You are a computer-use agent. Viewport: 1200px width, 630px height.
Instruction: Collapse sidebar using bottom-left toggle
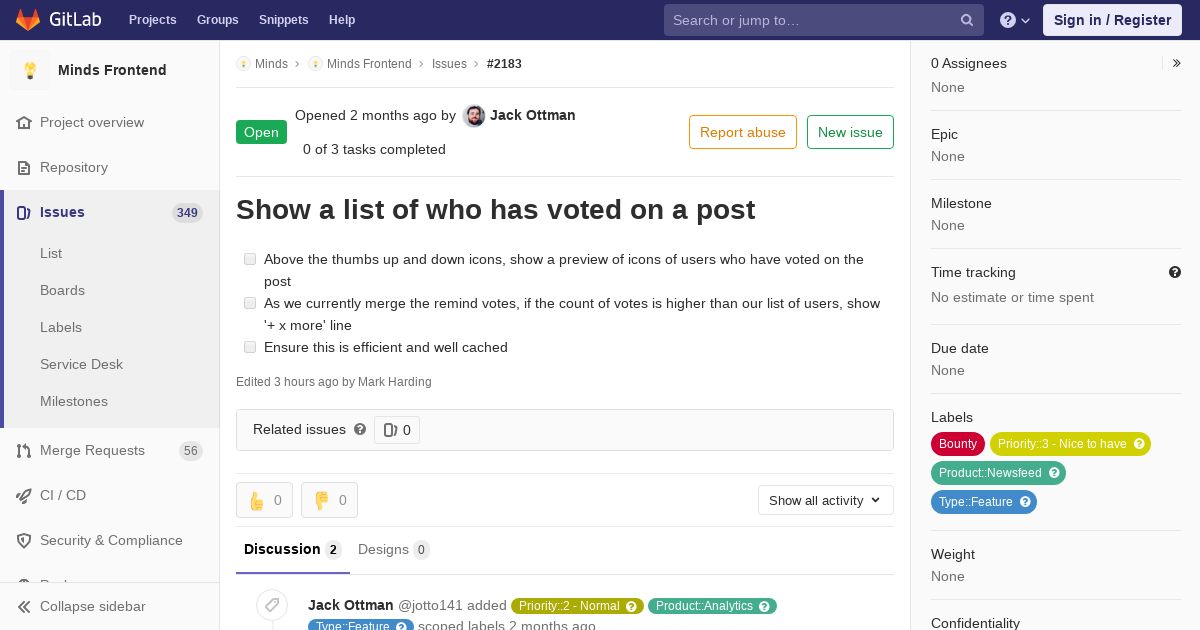click(82, 606)
